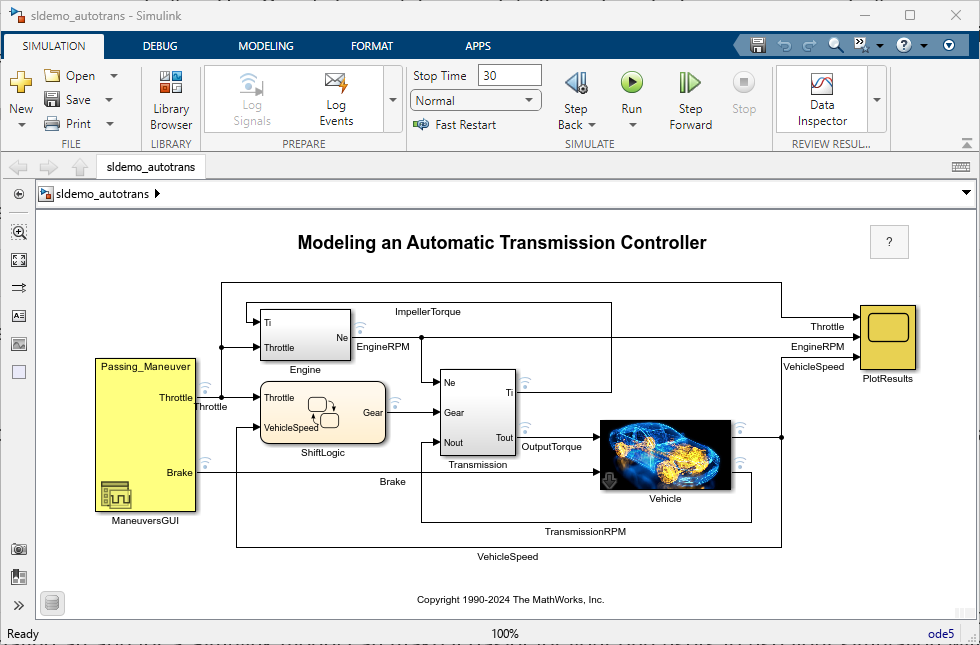Expand the Prepare gallery dropdown arrow

coord(392,100)
